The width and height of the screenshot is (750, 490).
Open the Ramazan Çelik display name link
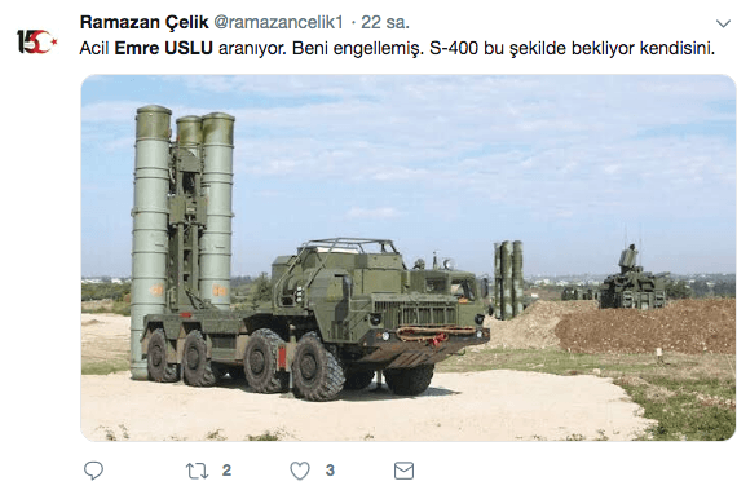[144, 22]
